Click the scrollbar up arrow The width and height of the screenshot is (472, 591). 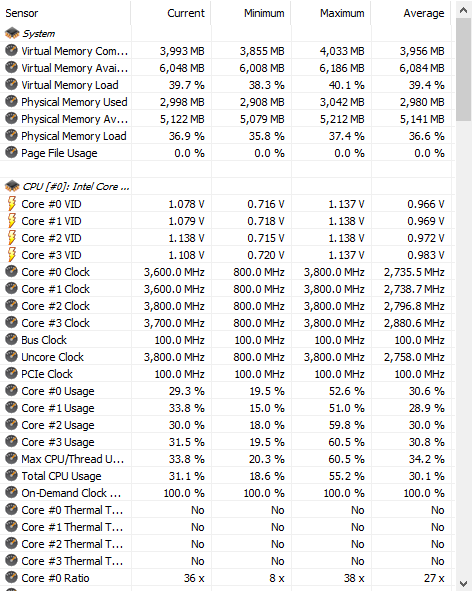[463, 10]
